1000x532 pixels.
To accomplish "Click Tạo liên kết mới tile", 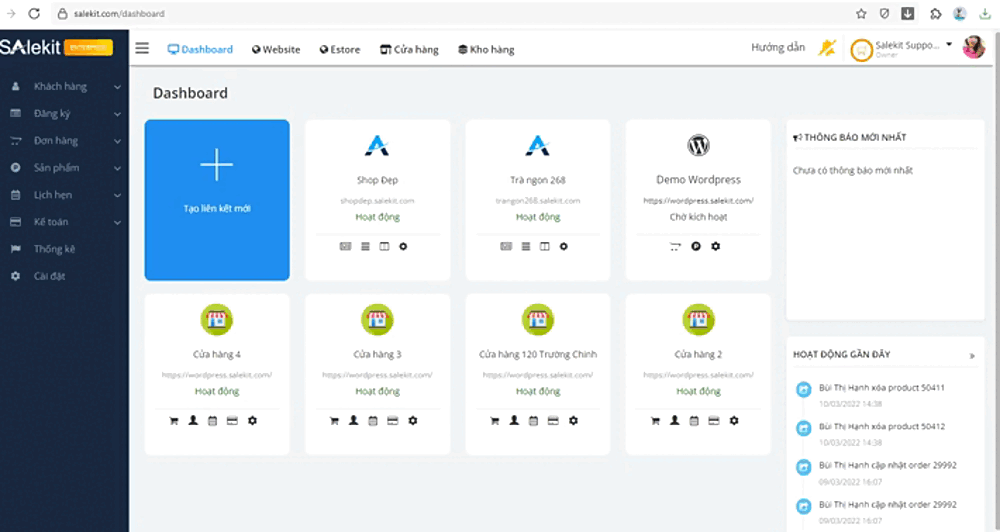I will pyautogui.click(x=217, y=200).
